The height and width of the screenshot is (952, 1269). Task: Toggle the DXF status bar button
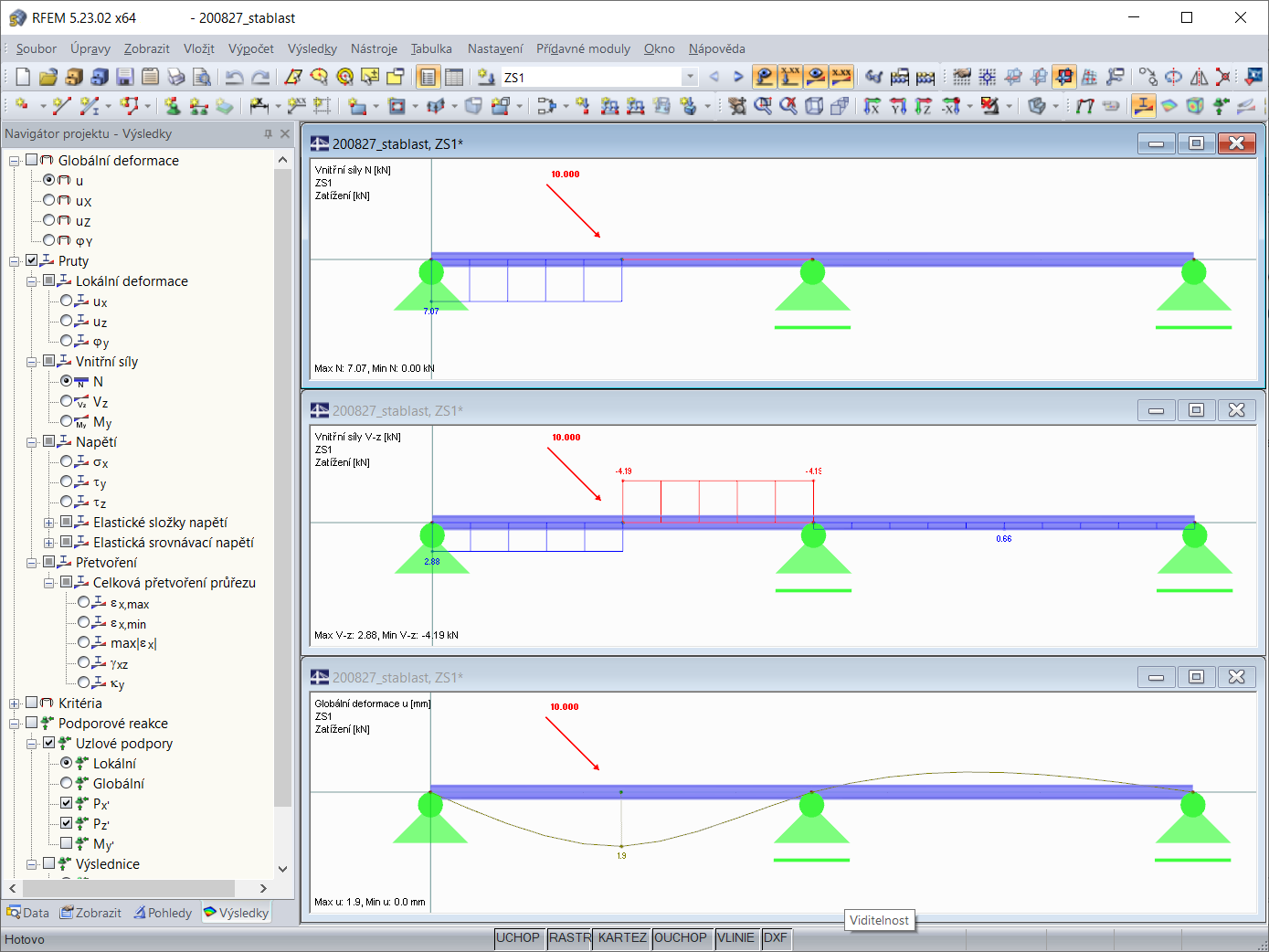pos(775,937)
